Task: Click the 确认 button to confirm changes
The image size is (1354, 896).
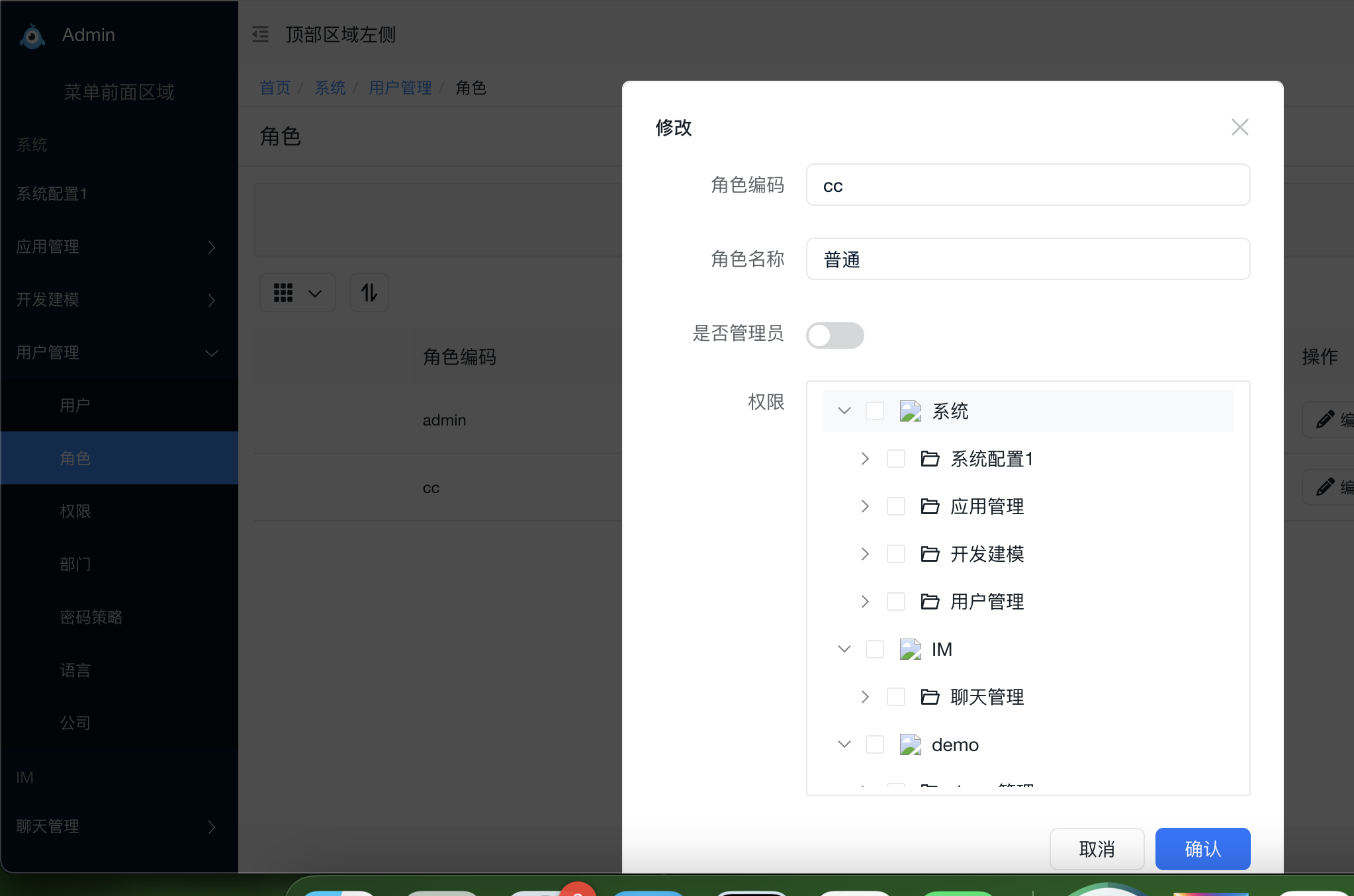Action: click(x=1202, y=849)
